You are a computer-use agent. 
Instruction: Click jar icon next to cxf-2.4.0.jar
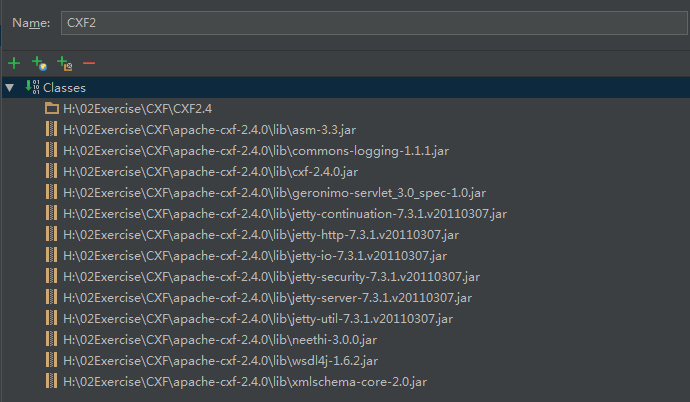click(51, 171)
